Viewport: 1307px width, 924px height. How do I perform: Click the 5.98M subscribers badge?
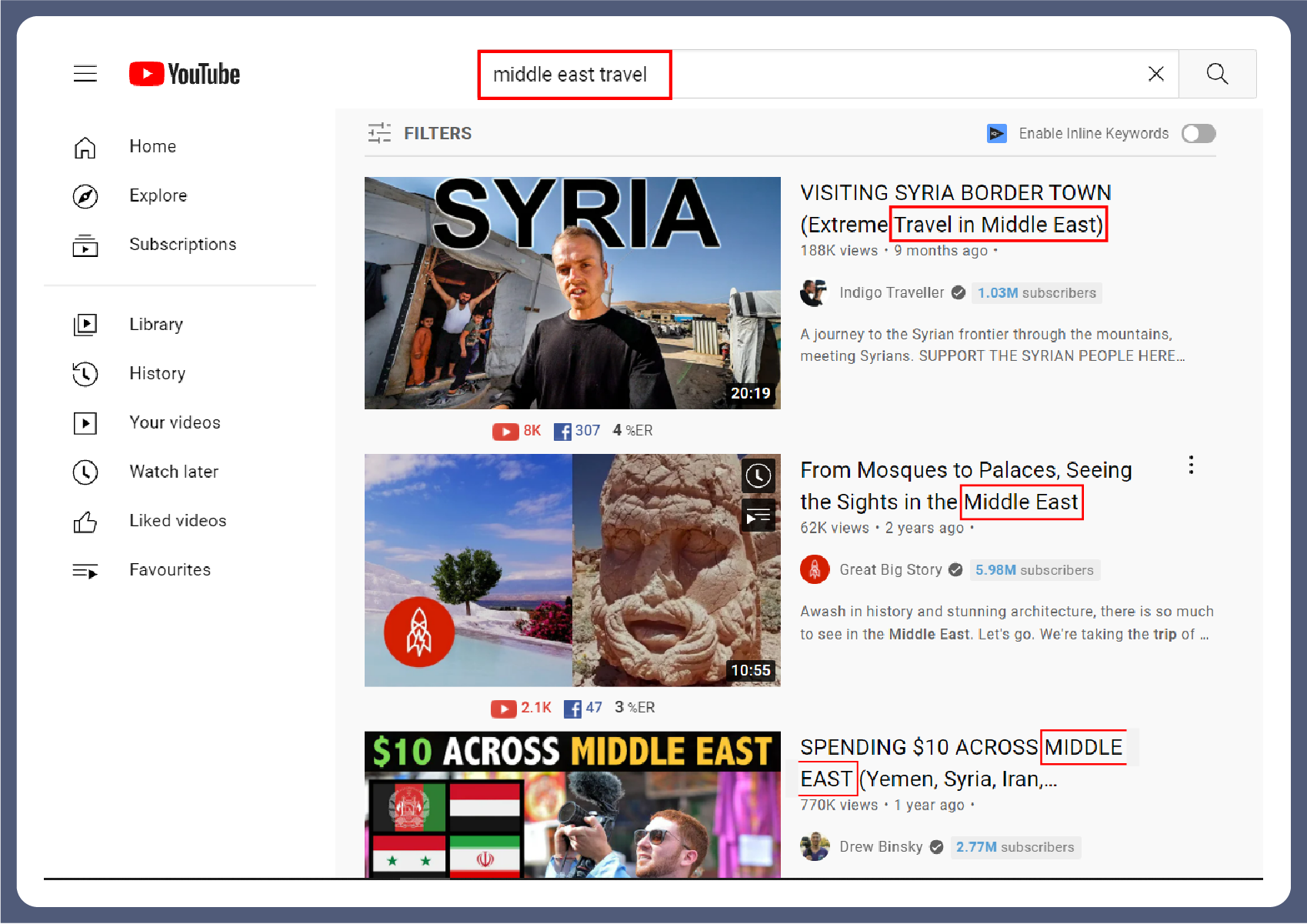point(1035,570)
